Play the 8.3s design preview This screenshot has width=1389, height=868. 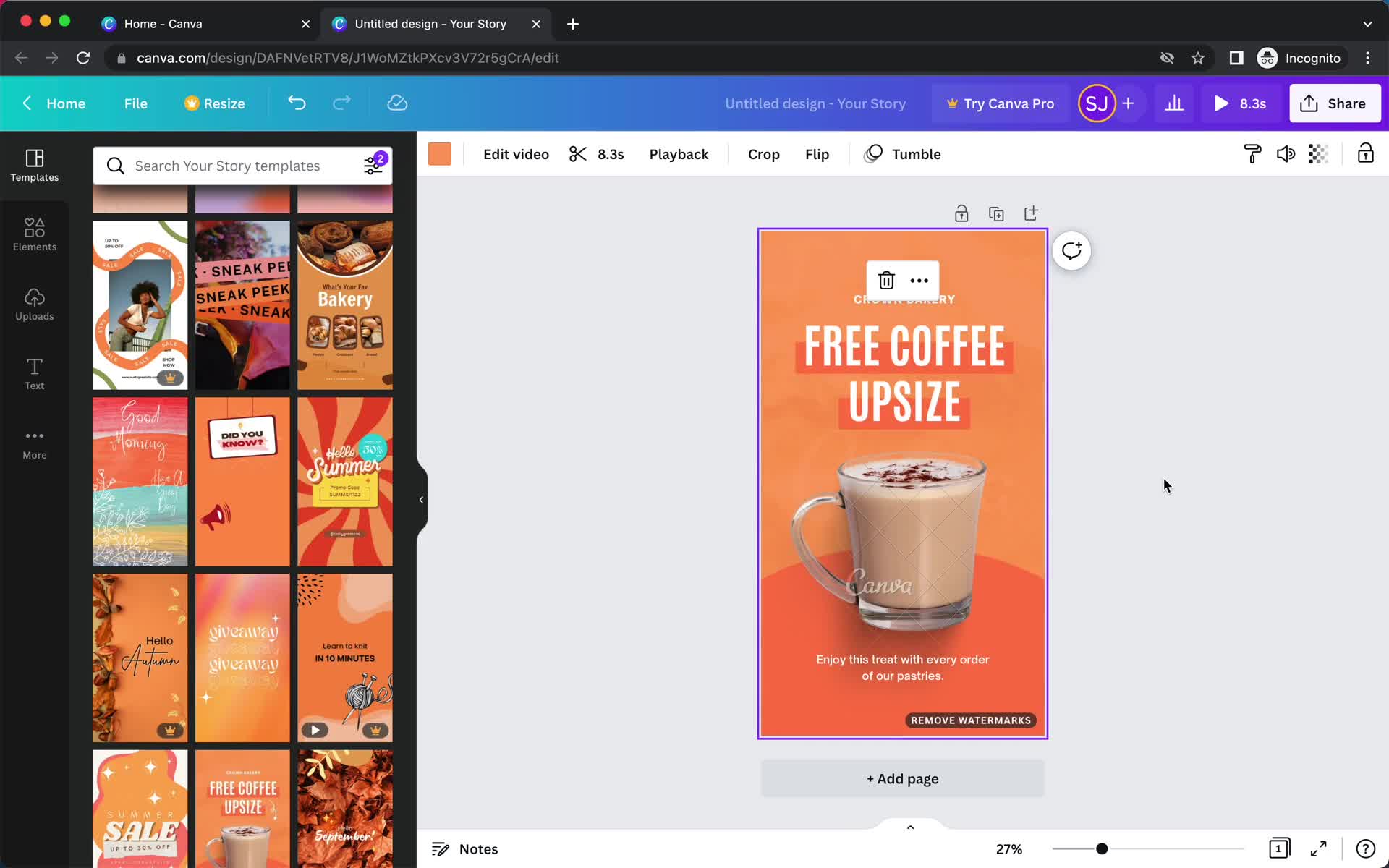point(1240,103)
